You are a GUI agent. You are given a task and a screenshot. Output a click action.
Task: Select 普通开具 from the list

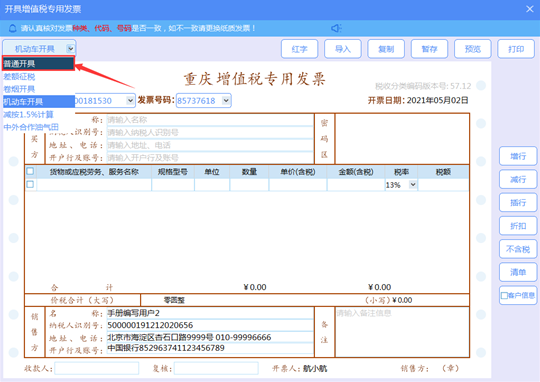click(39, 64)
